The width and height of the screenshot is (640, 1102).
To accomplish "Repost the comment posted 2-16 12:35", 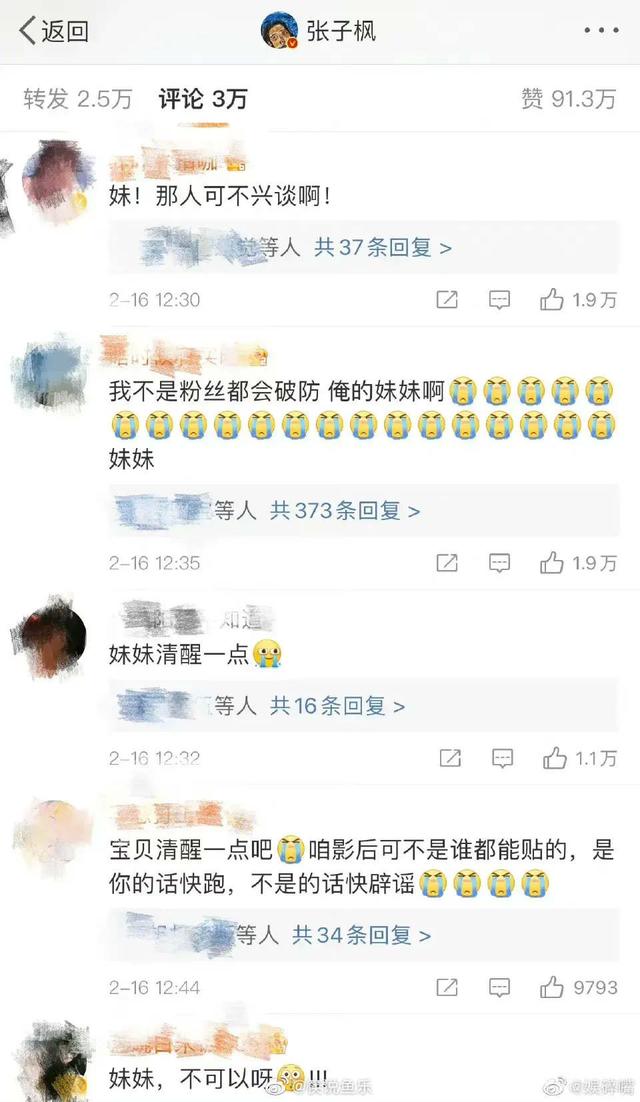I will point(447,563).
